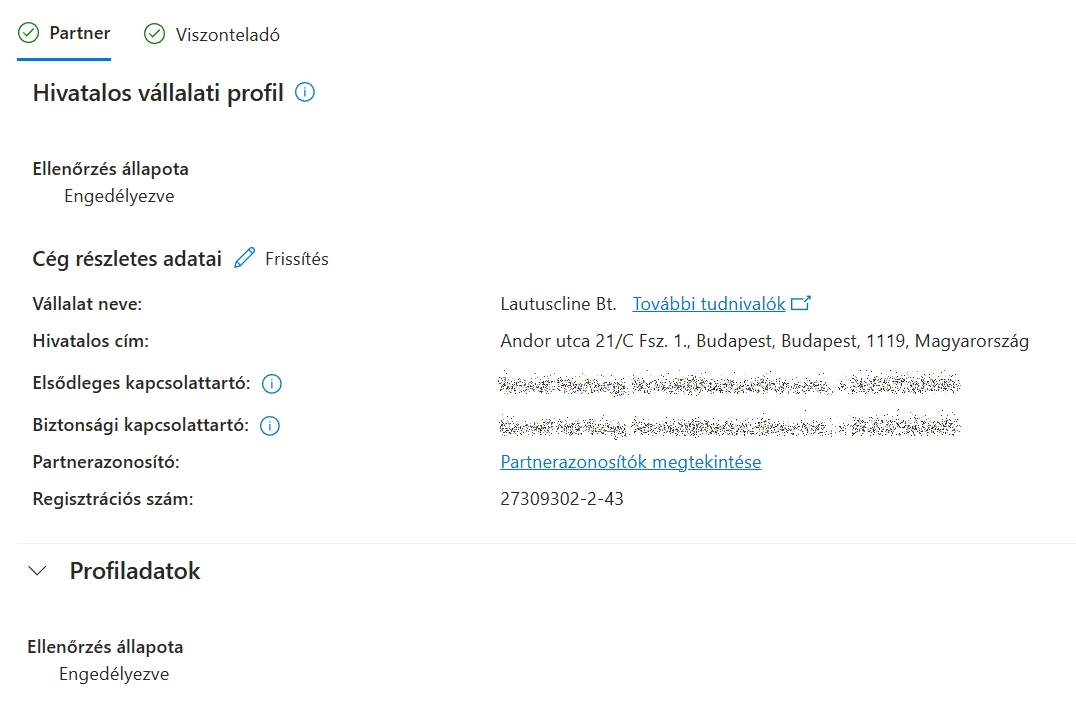Click the registration number 27309302-2-43
Viewport: 1076px width, 704px height.
click(x=561, y=498)
